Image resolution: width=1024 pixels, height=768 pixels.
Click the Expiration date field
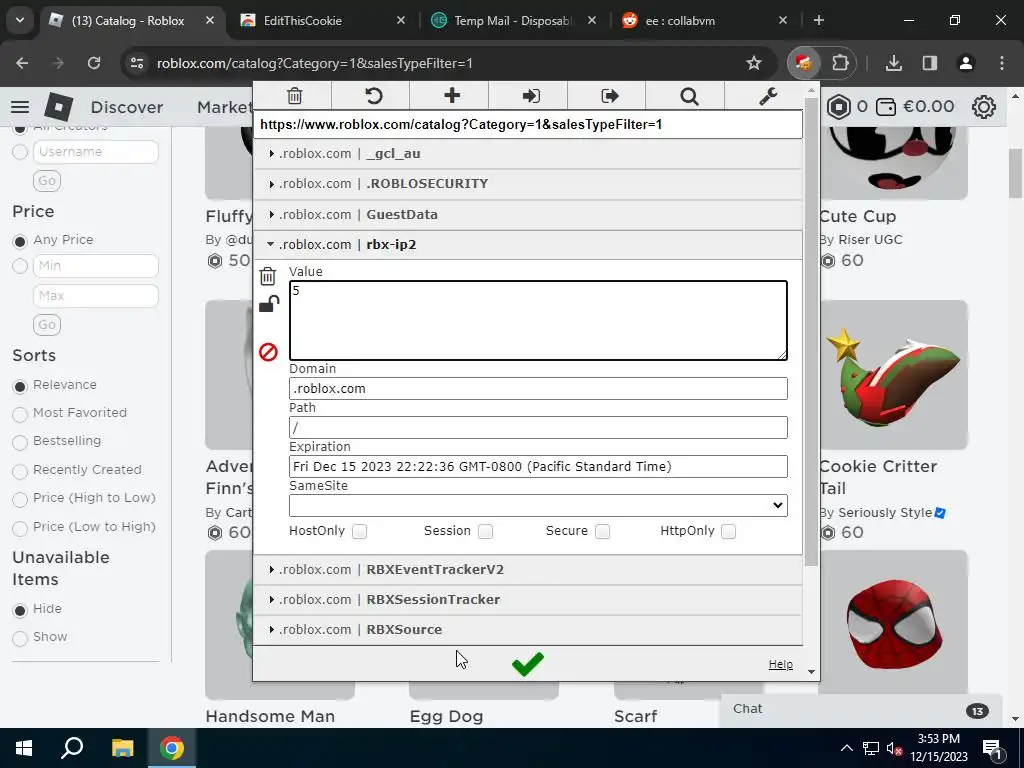pyautogui.click(x=538, y=466)
